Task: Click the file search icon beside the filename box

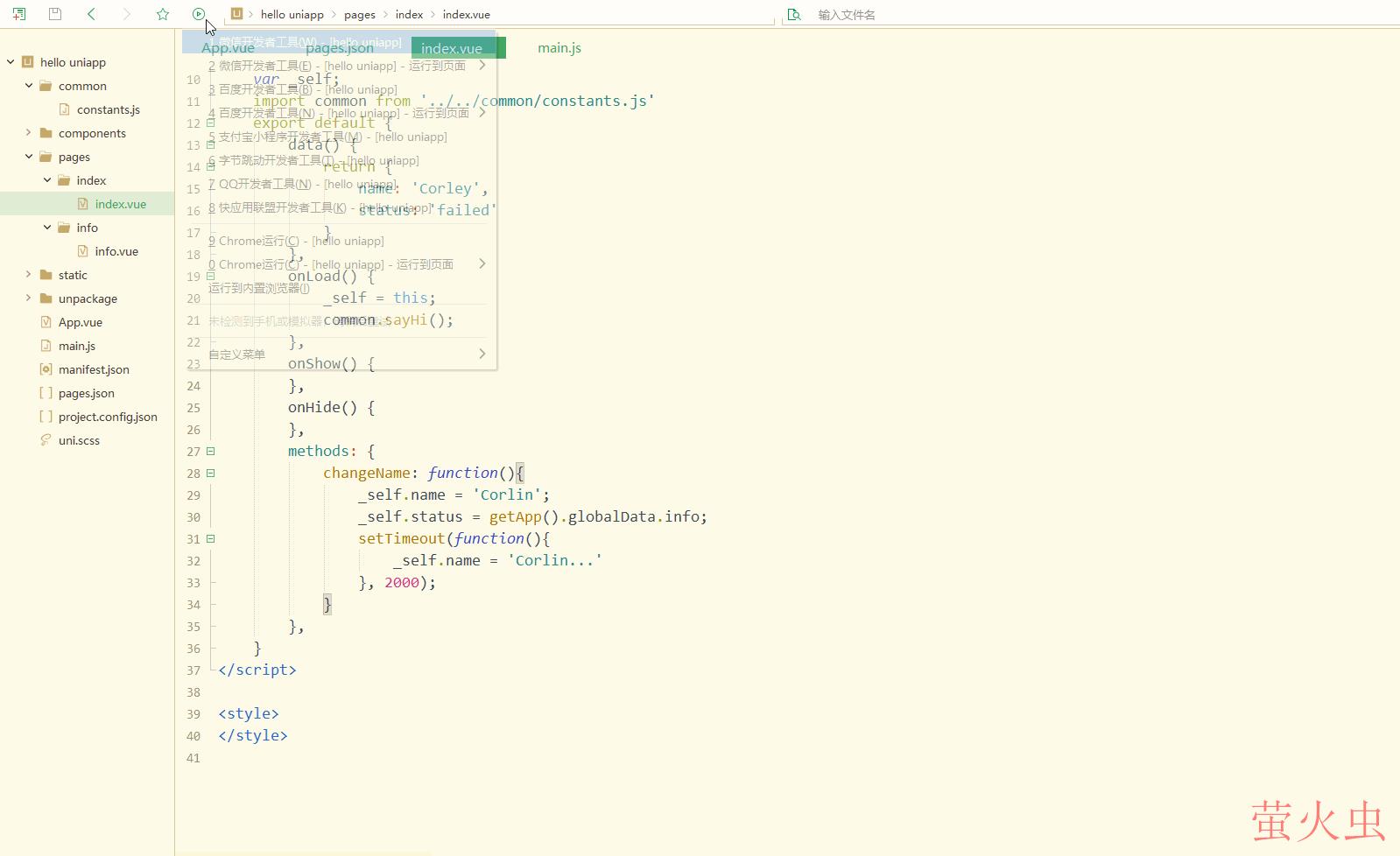Action: click(x=794, y=14)
